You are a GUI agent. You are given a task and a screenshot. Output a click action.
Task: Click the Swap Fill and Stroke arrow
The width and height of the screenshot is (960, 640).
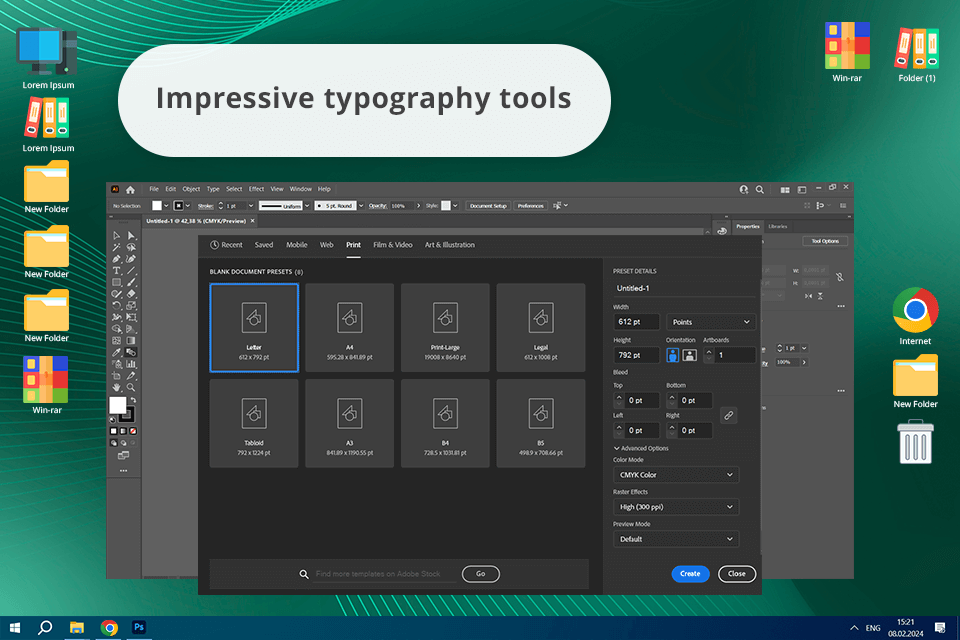pyautogui.click(x=133, y=400)
